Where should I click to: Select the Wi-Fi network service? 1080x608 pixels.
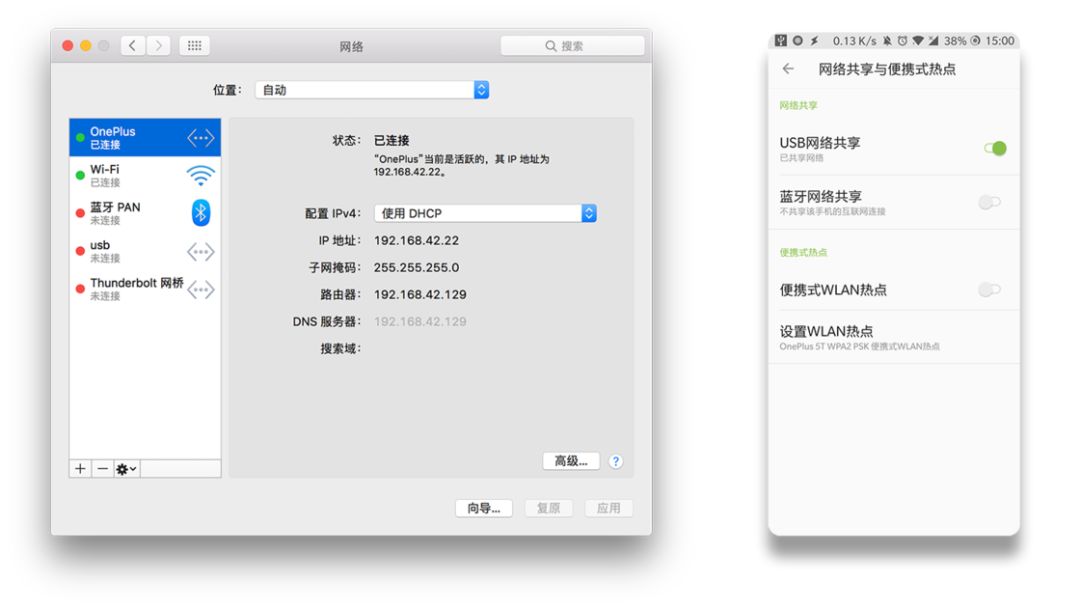tap(145, 176)
